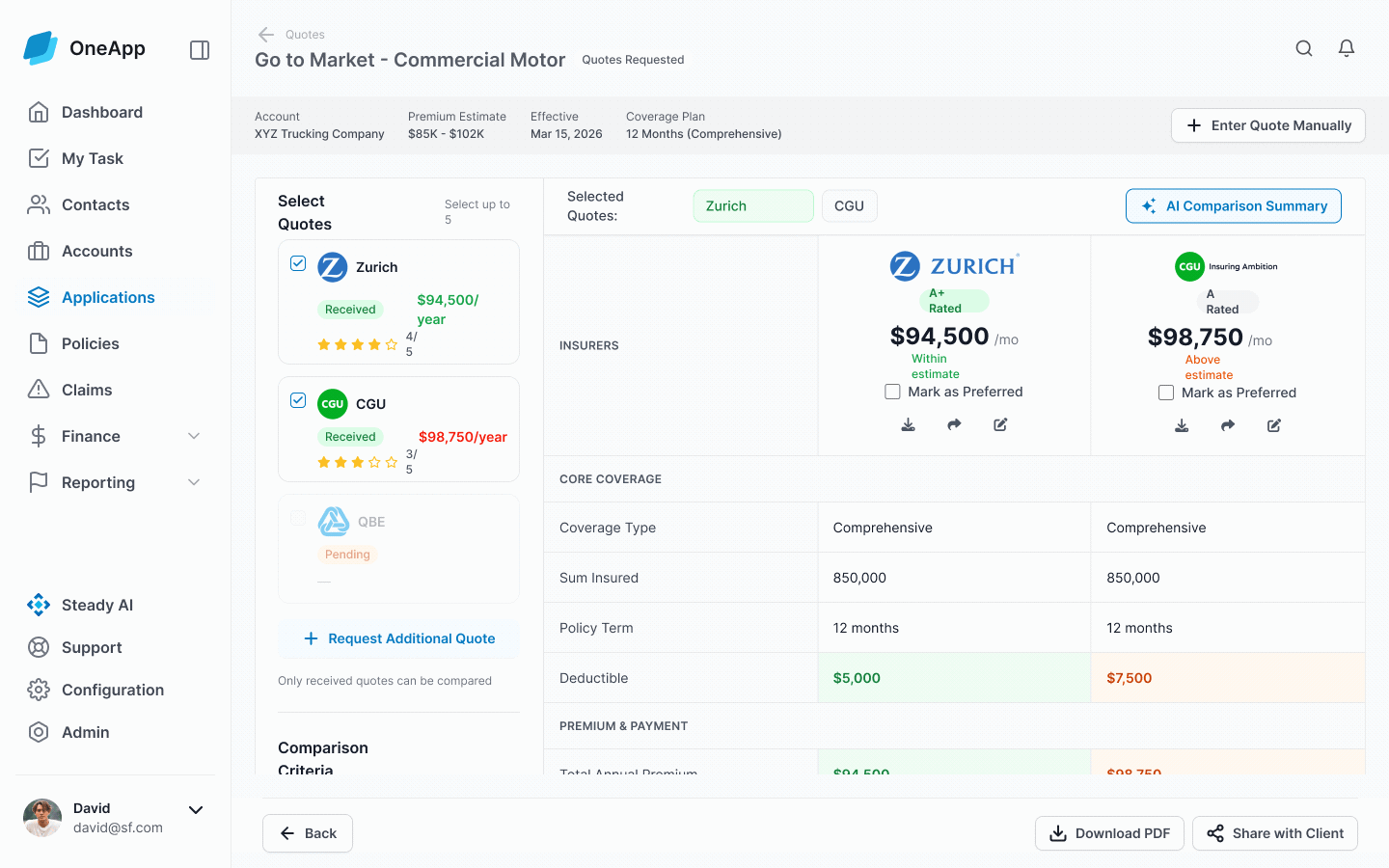1389x868 pixels.
Task: Edit the CGU quote pencil icon
Action: point(1274,425)
